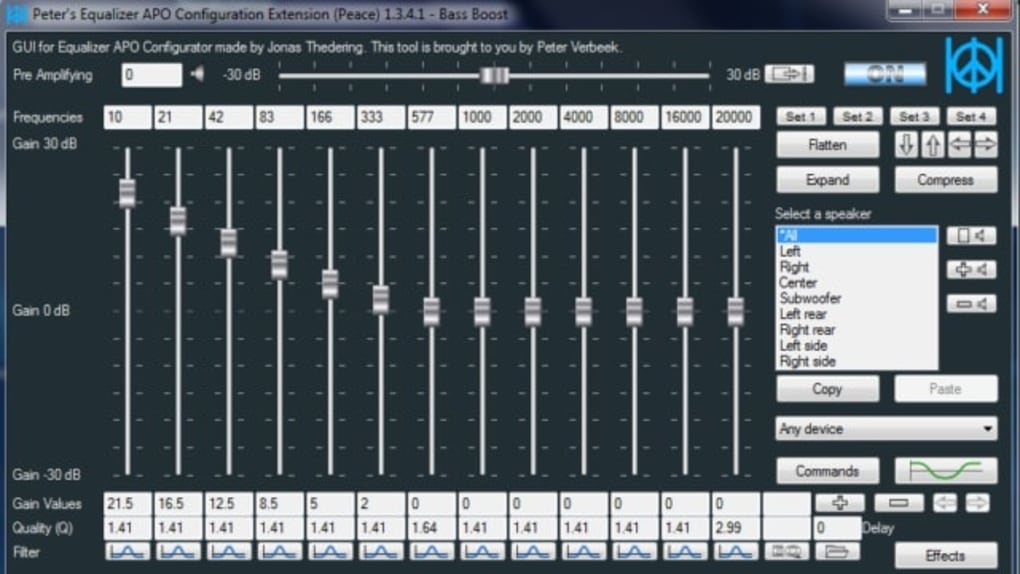This screenshot has height=574, width=1020.
Task: Choose Left rear from the speaker list
Action: coord(803,314)
